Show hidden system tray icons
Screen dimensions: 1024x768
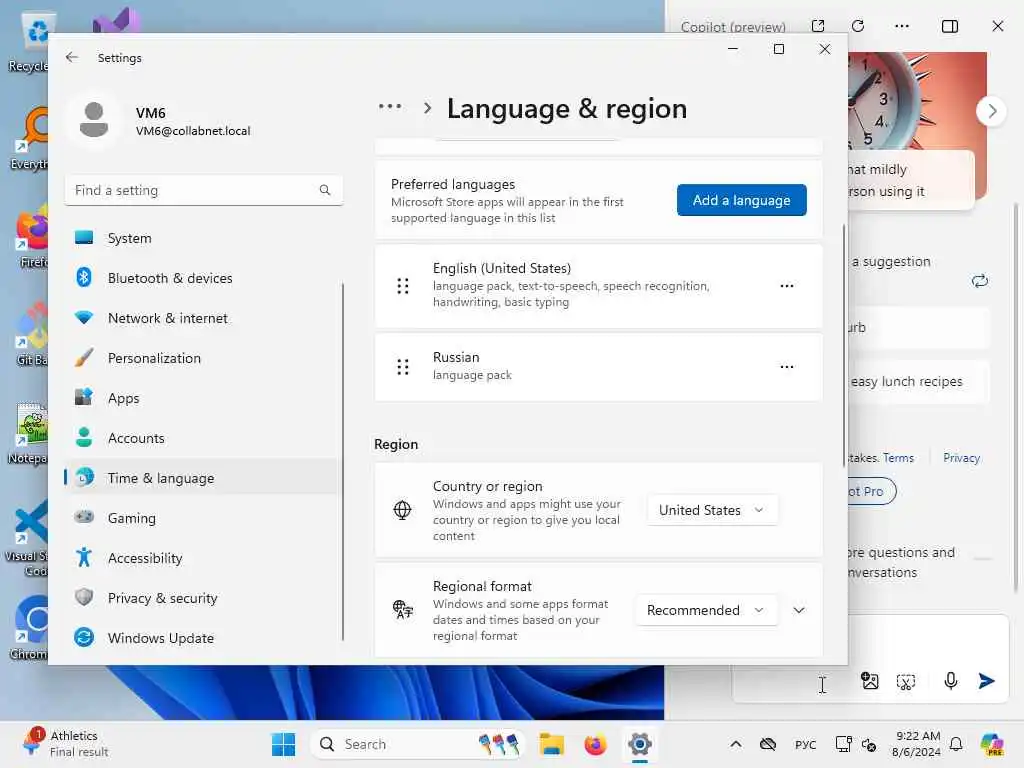[x=735, y=744]
